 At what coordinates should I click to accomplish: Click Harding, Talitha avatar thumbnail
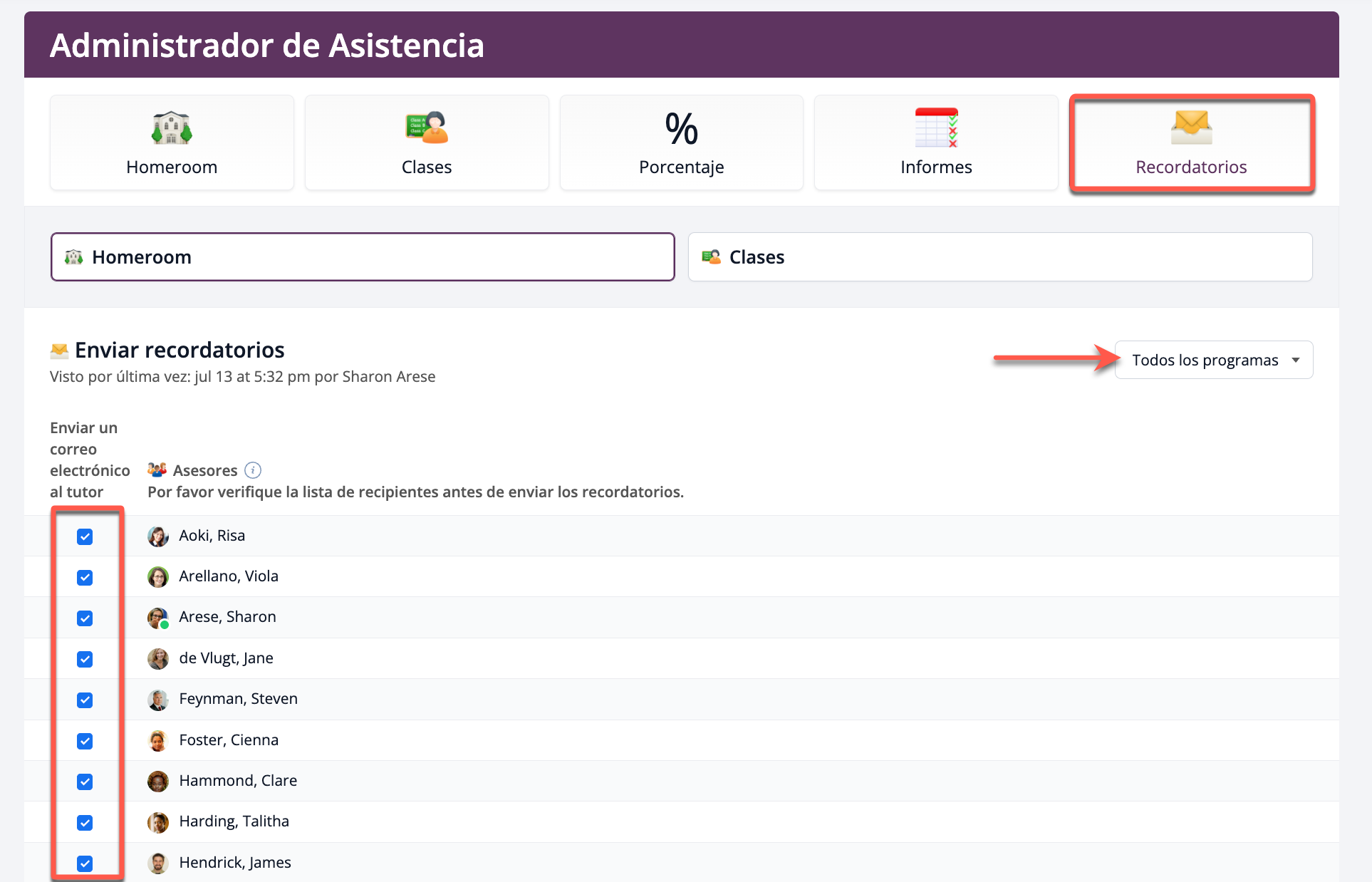point(158,822)
